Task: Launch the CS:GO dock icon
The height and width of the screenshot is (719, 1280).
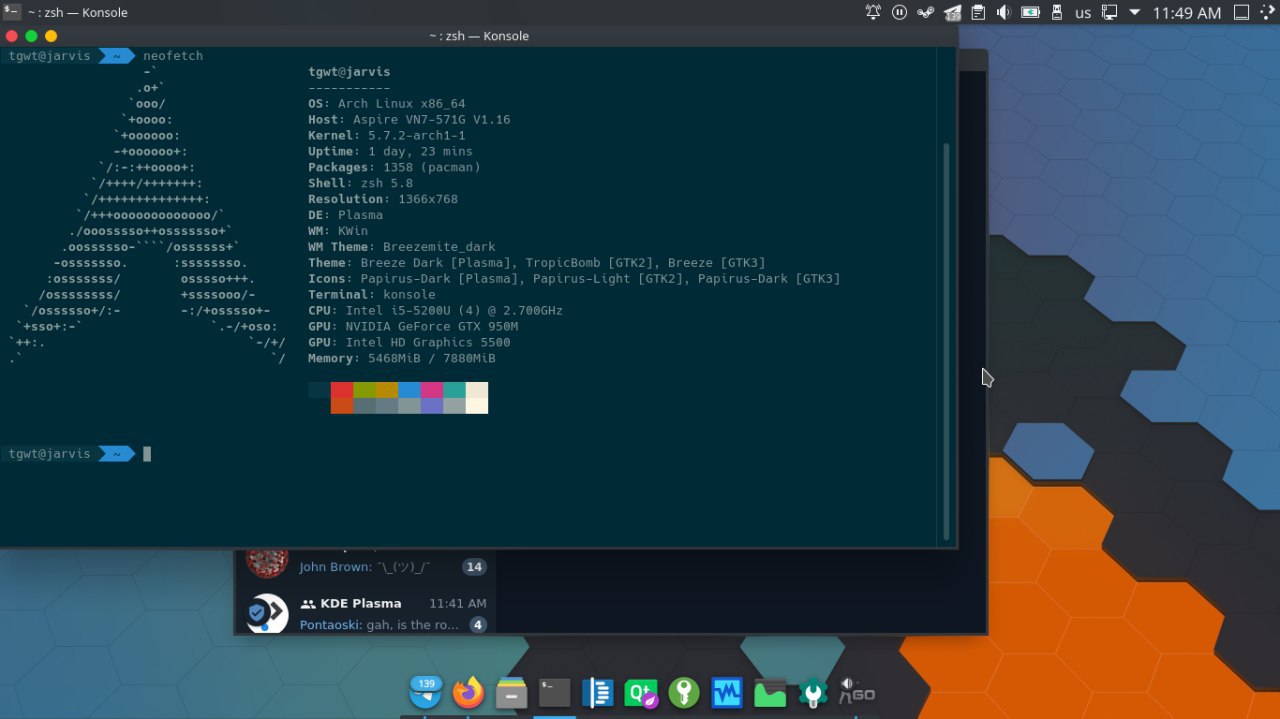Action: tap(856, 691)
